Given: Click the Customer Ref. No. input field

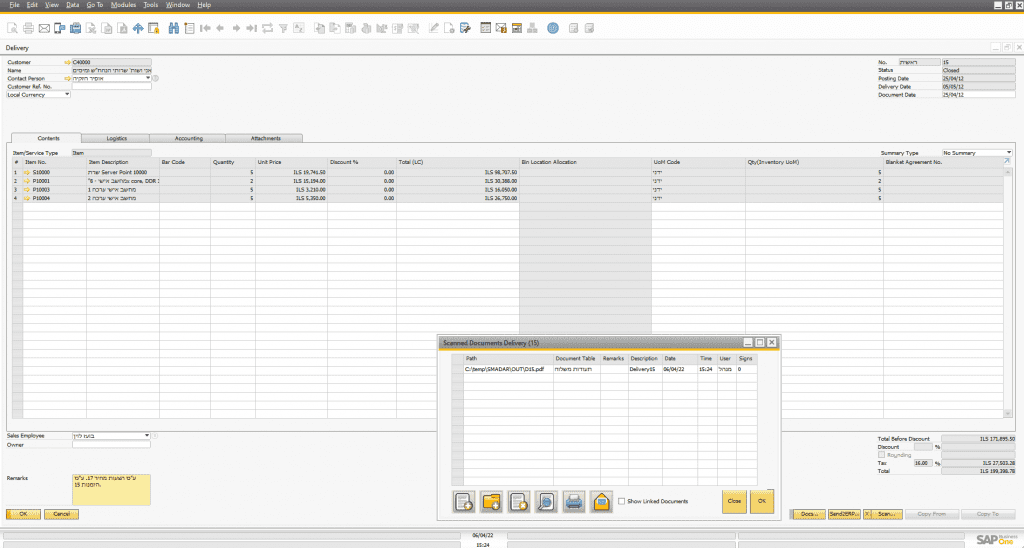Looking at the screenshot, I should 111,86.
